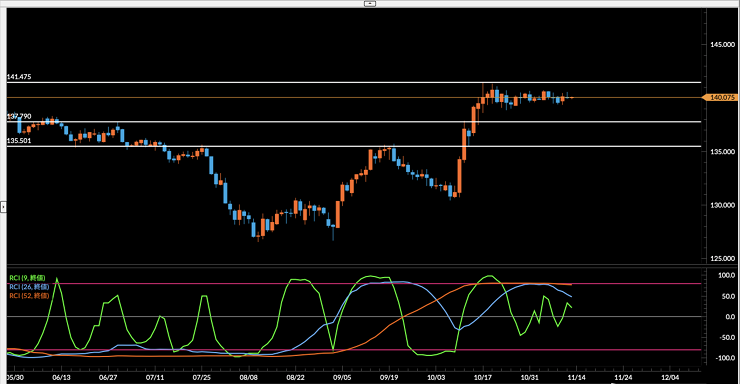Click the 07/11 date axis label
740x384 pixels.
point(155,377)
